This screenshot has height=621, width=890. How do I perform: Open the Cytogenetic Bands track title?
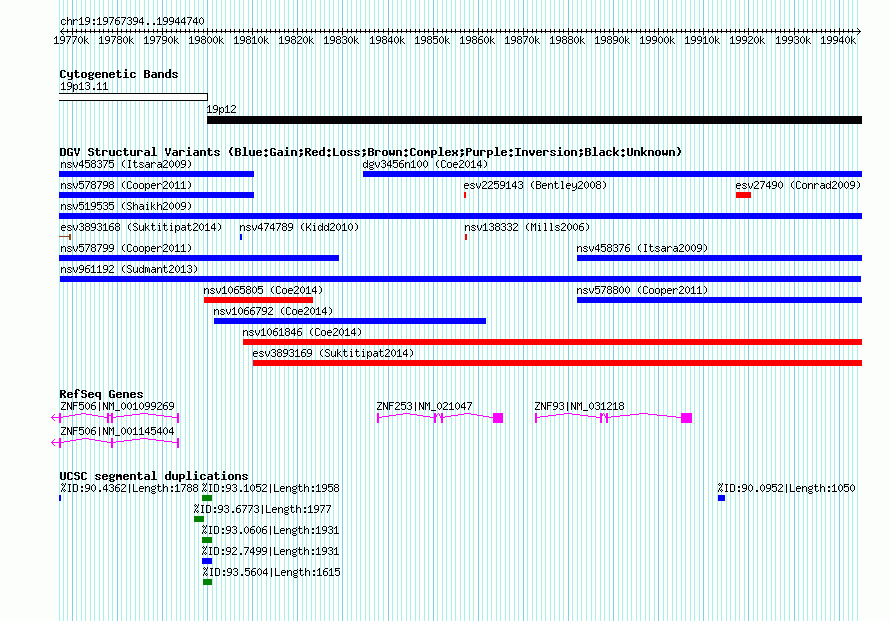(119, 74)
